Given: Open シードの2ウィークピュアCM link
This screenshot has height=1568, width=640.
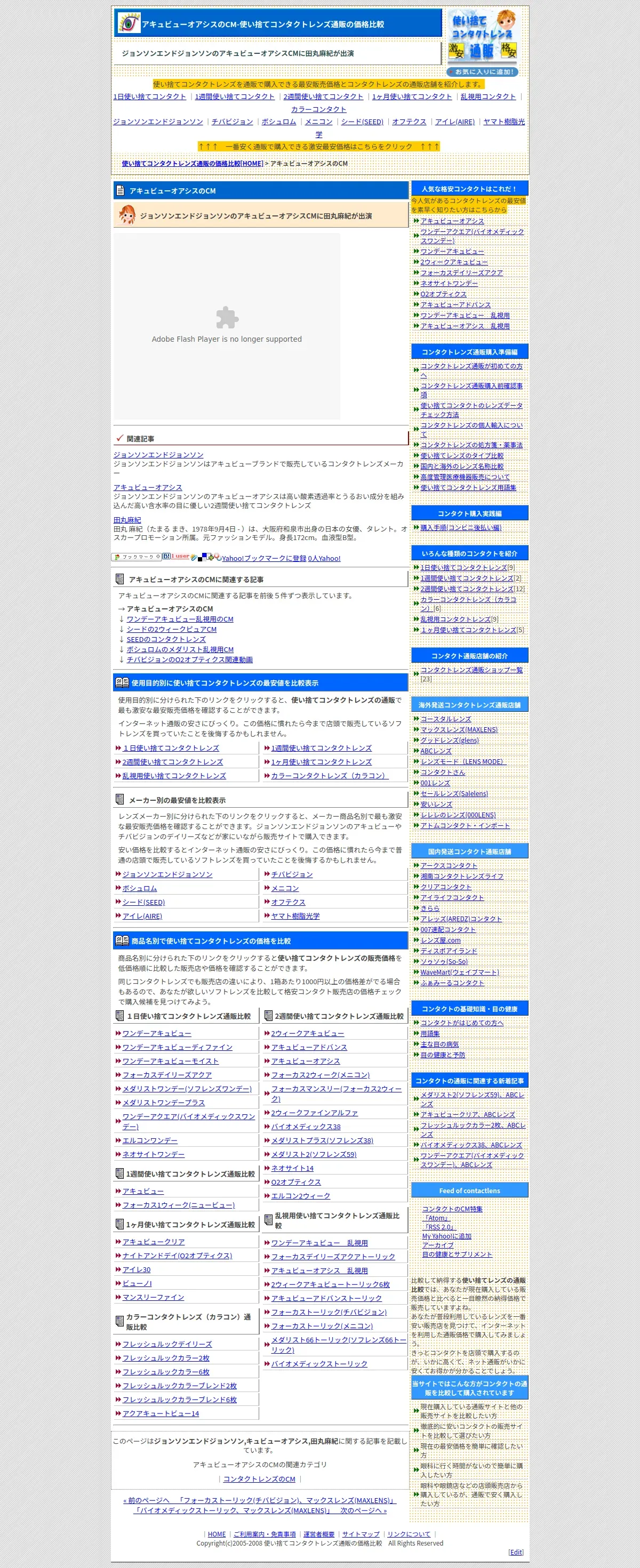Looking at the screenshot, I should (x=171, y=630).
